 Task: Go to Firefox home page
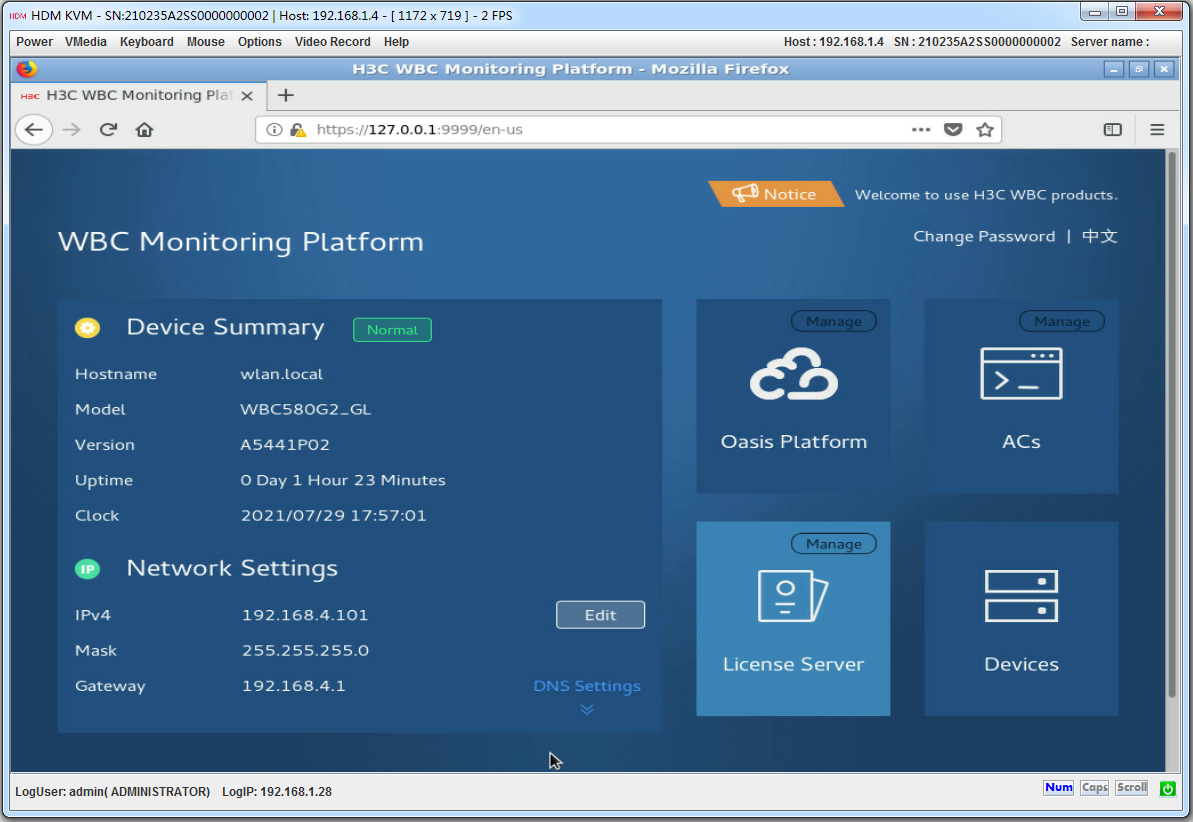pyautogui.click(x=145, y=129)
